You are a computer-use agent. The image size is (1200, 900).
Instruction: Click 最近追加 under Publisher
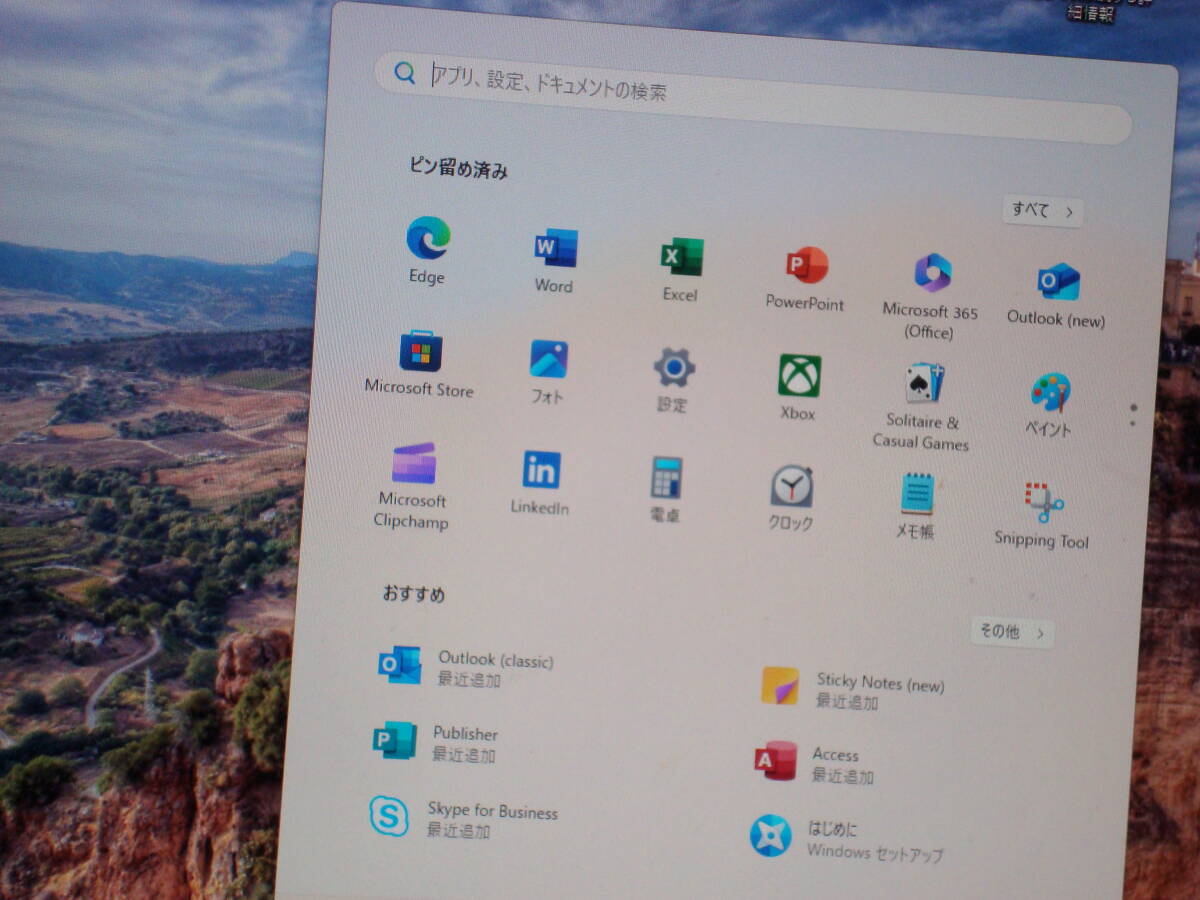coord(464,755)
